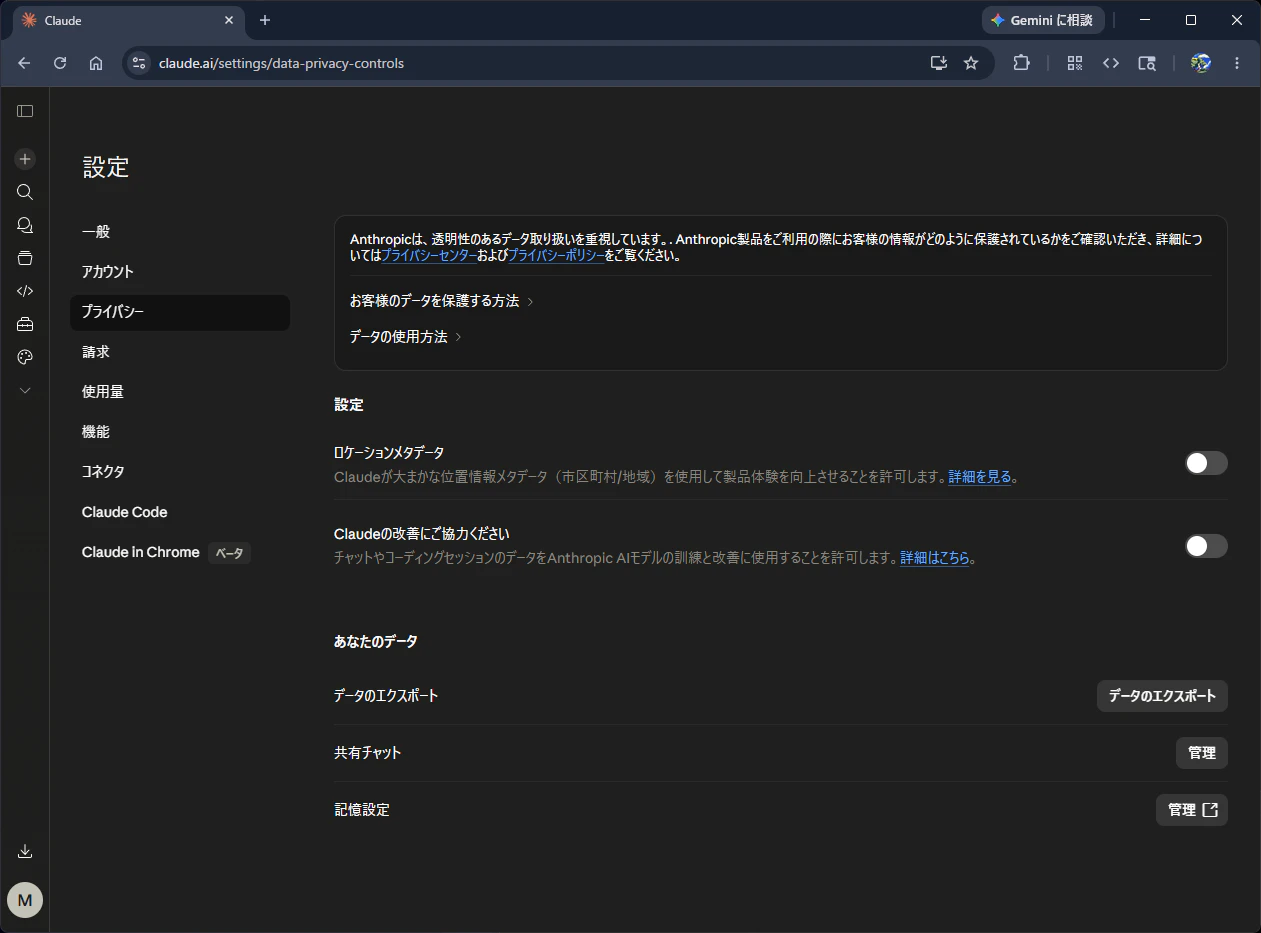Image resolution: width=1261 pixels, height=933 pixels.
Task: Open a new browser tab
Action: coord(265,20)
